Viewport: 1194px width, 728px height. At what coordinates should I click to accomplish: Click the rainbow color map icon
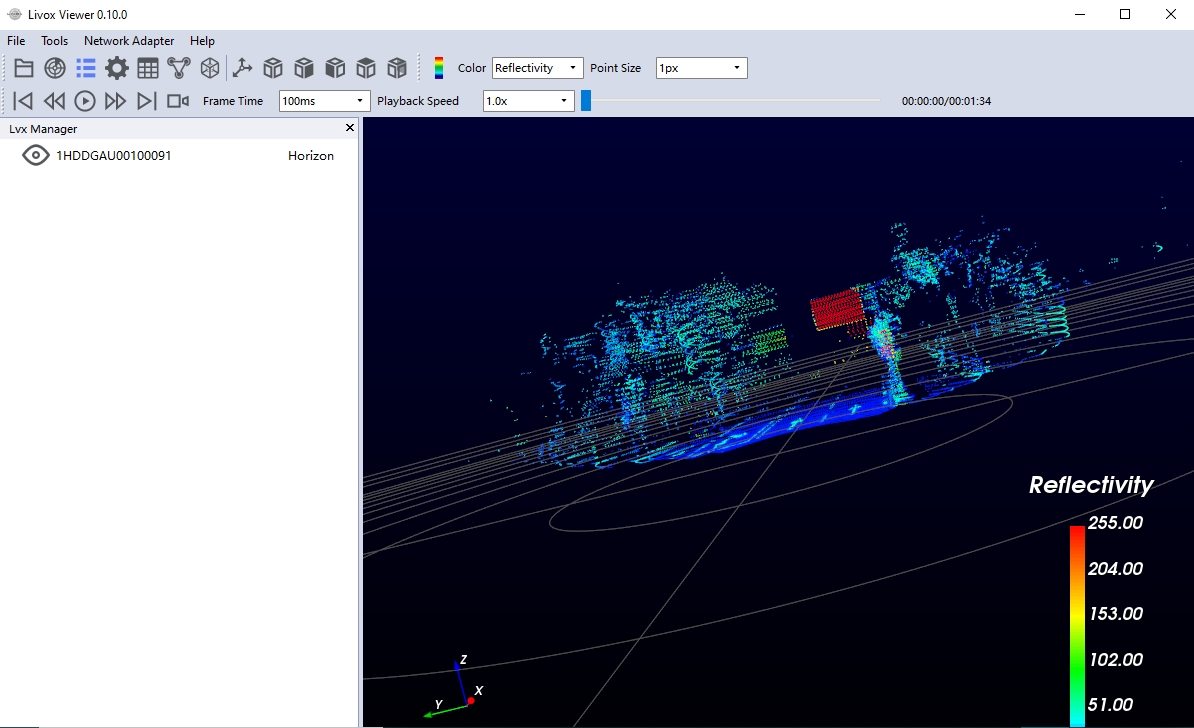[439, 68]
